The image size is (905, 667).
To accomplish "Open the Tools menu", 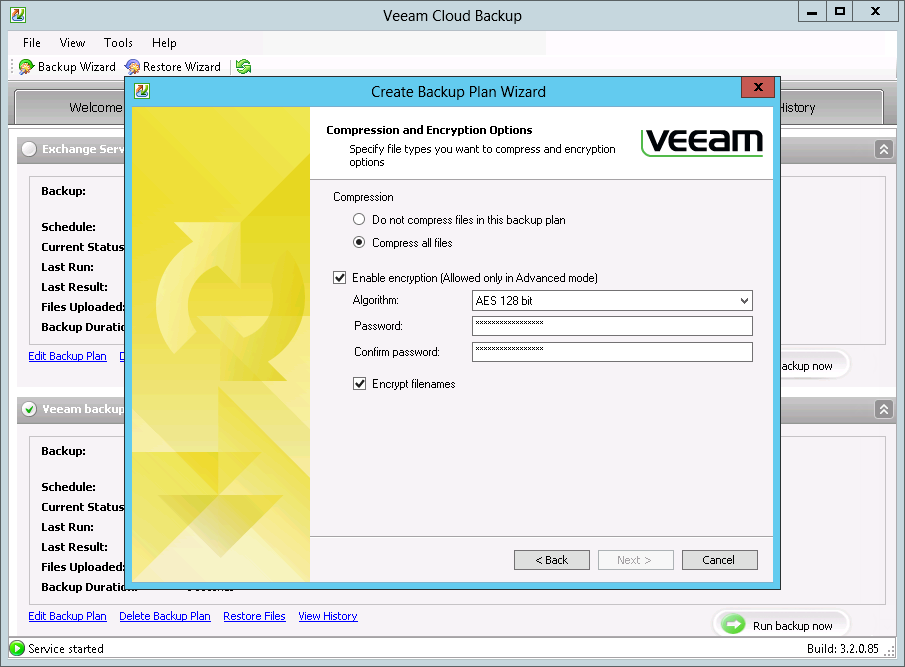I will pos(118,43).
